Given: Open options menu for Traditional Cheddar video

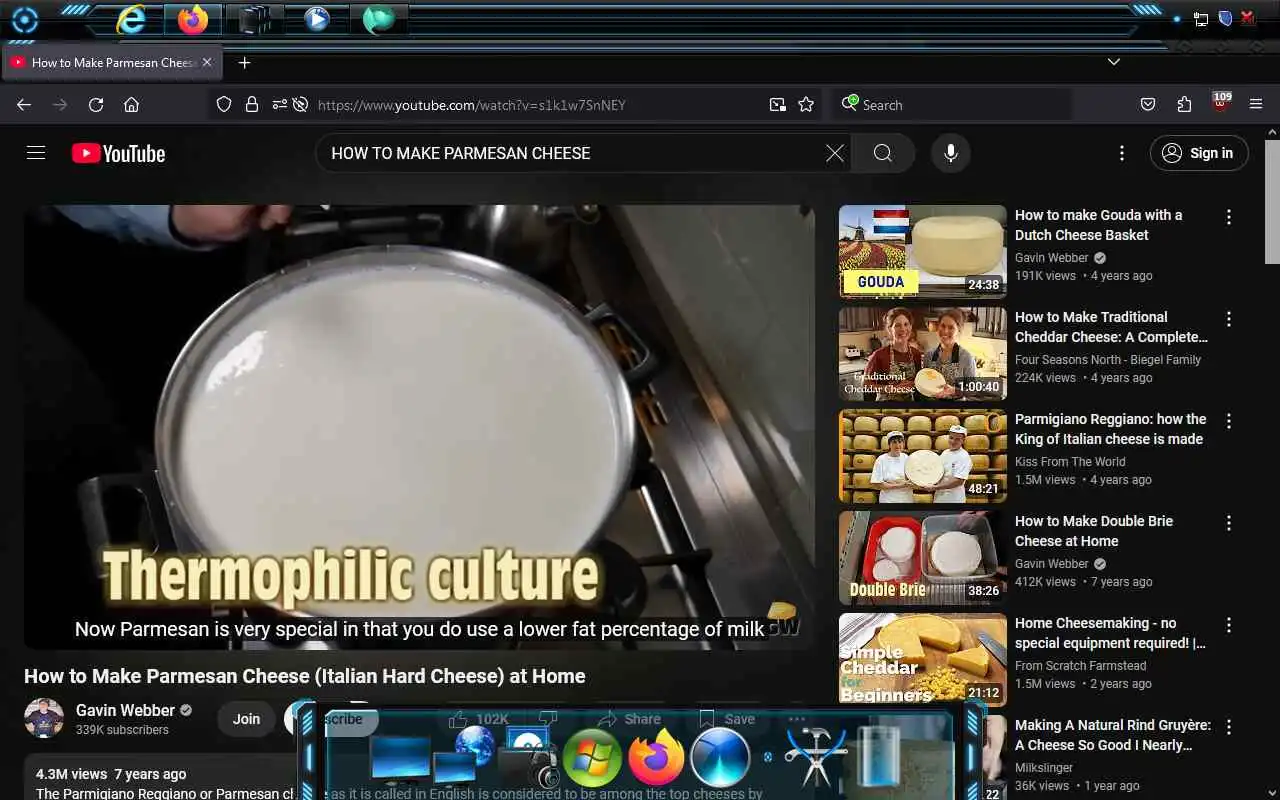Looking at the screenshot, I should point(1229,319).
